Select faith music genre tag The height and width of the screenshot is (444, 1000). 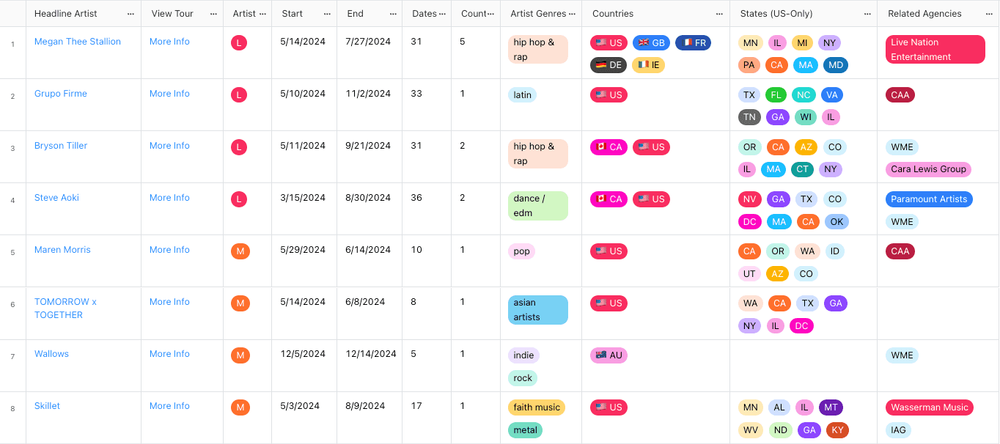click(536, 408)
